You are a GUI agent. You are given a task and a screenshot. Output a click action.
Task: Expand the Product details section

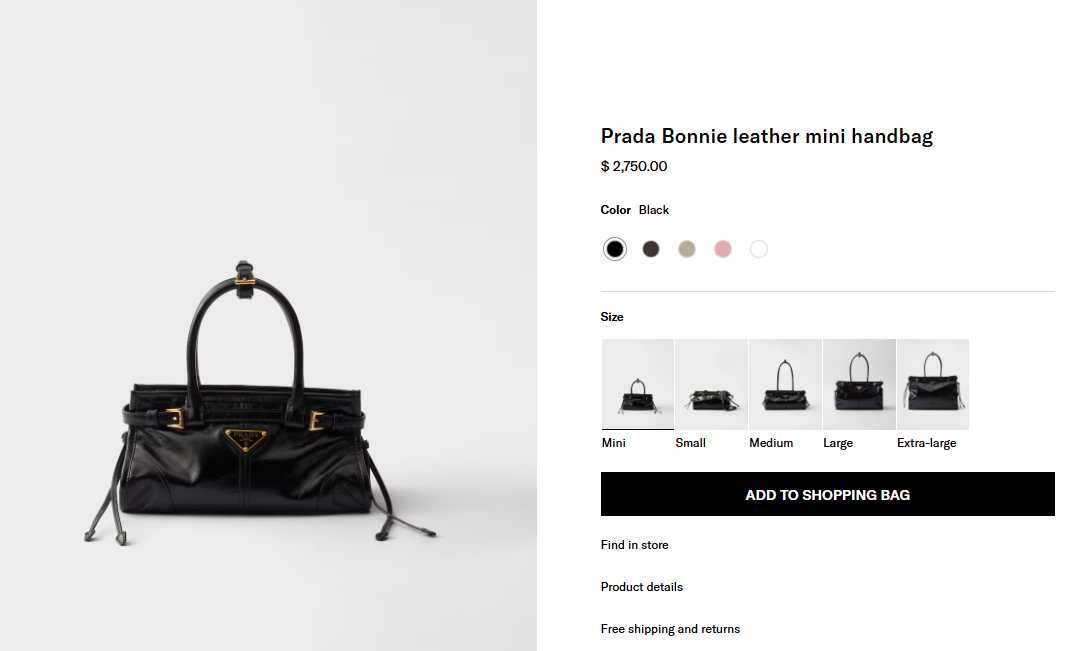[642, 587]
